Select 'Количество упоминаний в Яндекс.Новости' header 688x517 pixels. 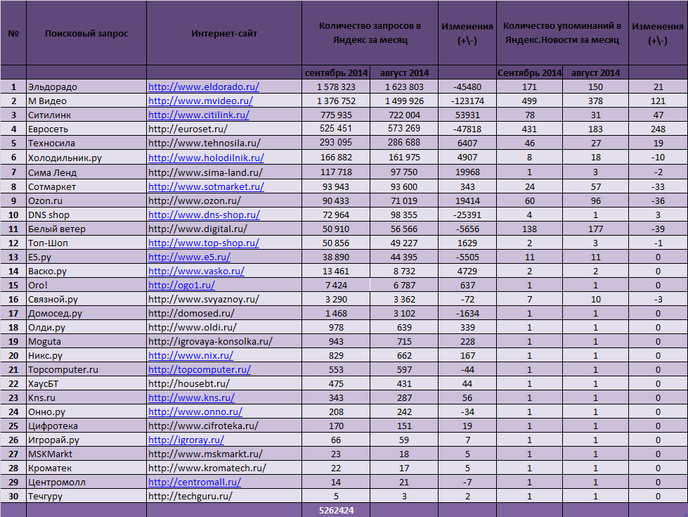[x=562, y=33]
